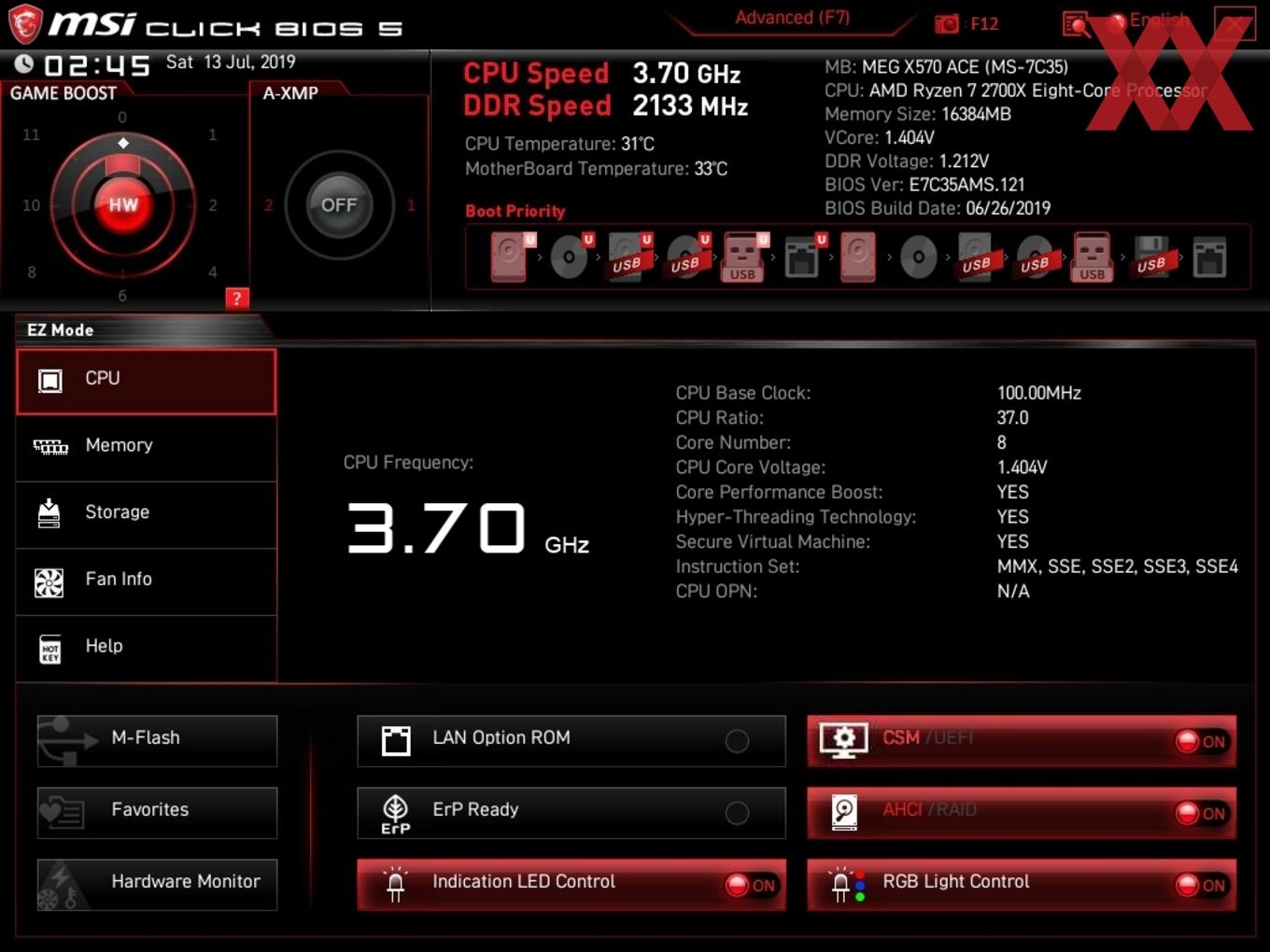Viewport: 1270px width, 952px height.
Task: Open the Game Boost question mark help
Action: [x=237, y=299]
